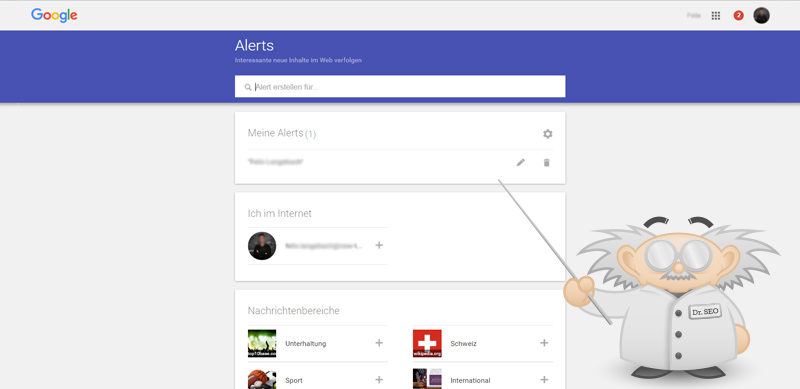Click 'Interessante neue Inhalte im Web verfolgen' subtitle
Image resolution: width=800 pixels, height=389 pixels.
pos(298,60)
